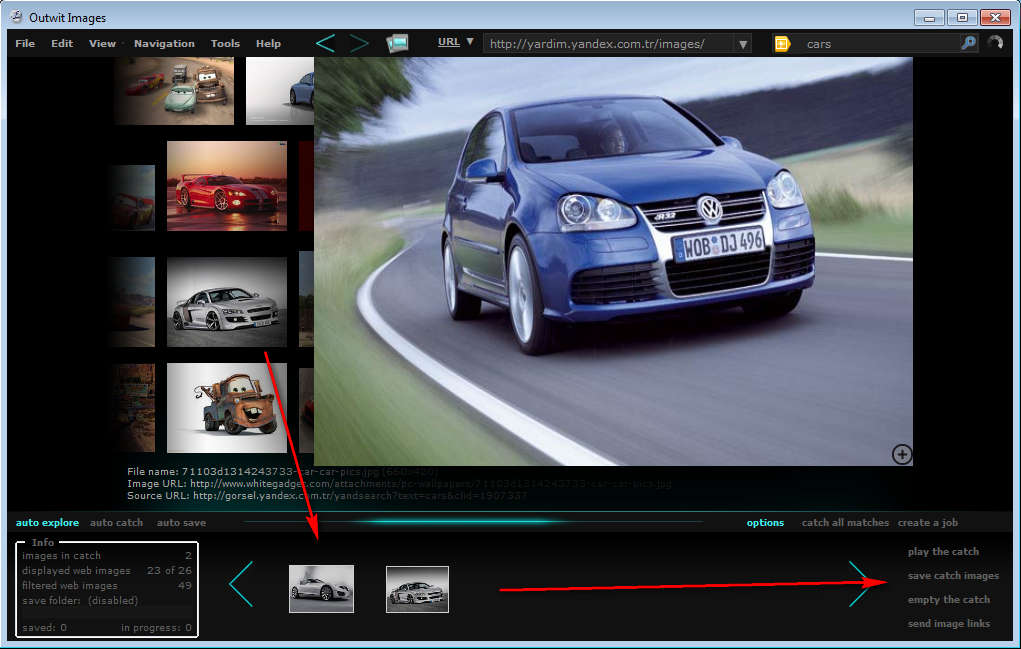Open the Tools menu

[x=225, y=44]
